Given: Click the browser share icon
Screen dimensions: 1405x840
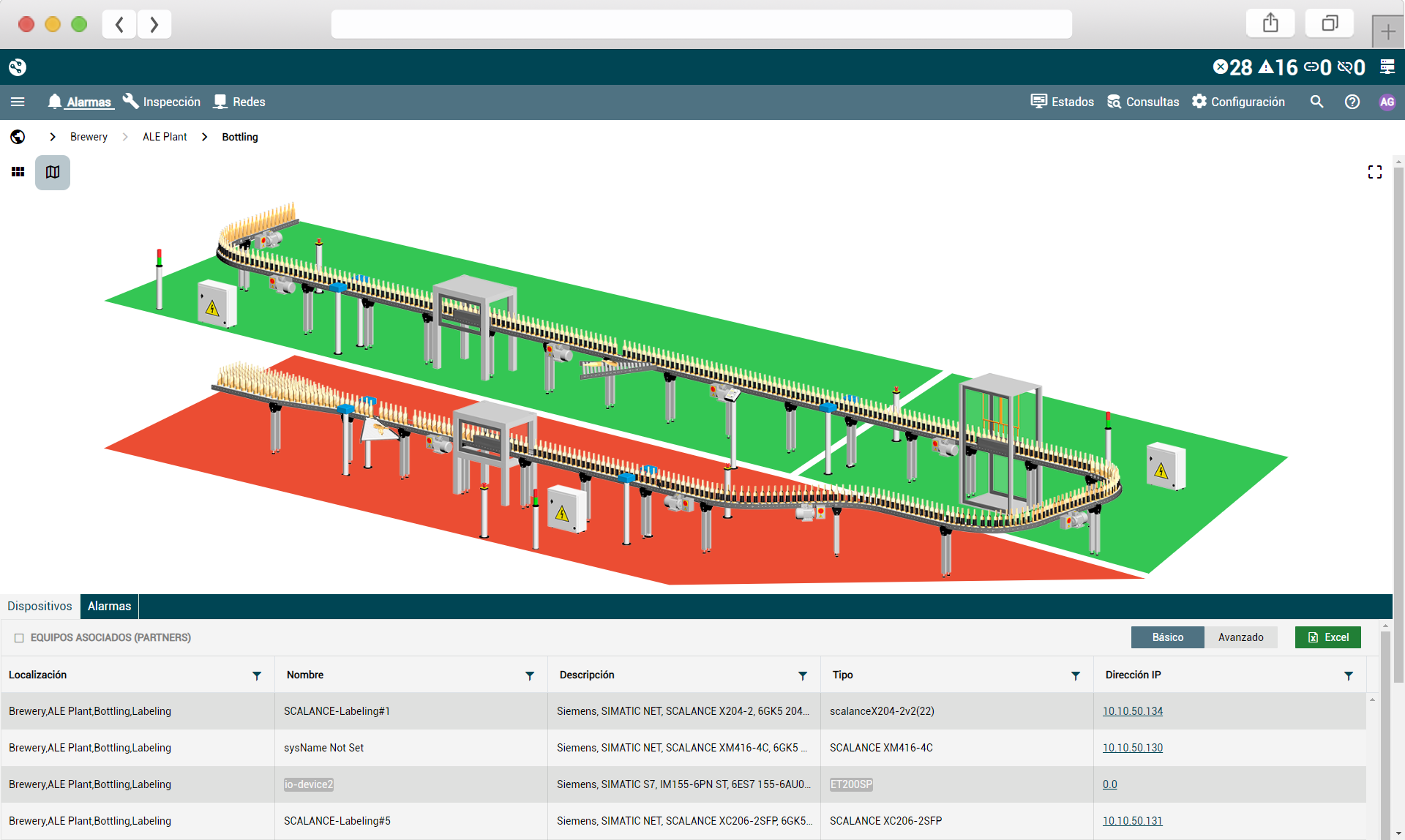Looking at the screenshot, I should coord(1270,23).
